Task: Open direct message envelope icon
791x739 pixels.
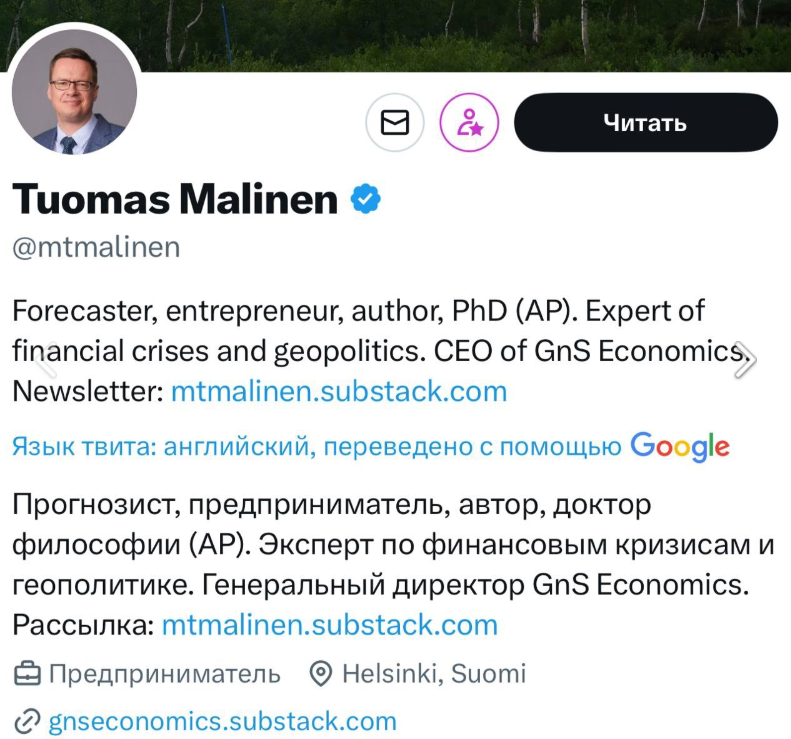Action: (395, 123)
